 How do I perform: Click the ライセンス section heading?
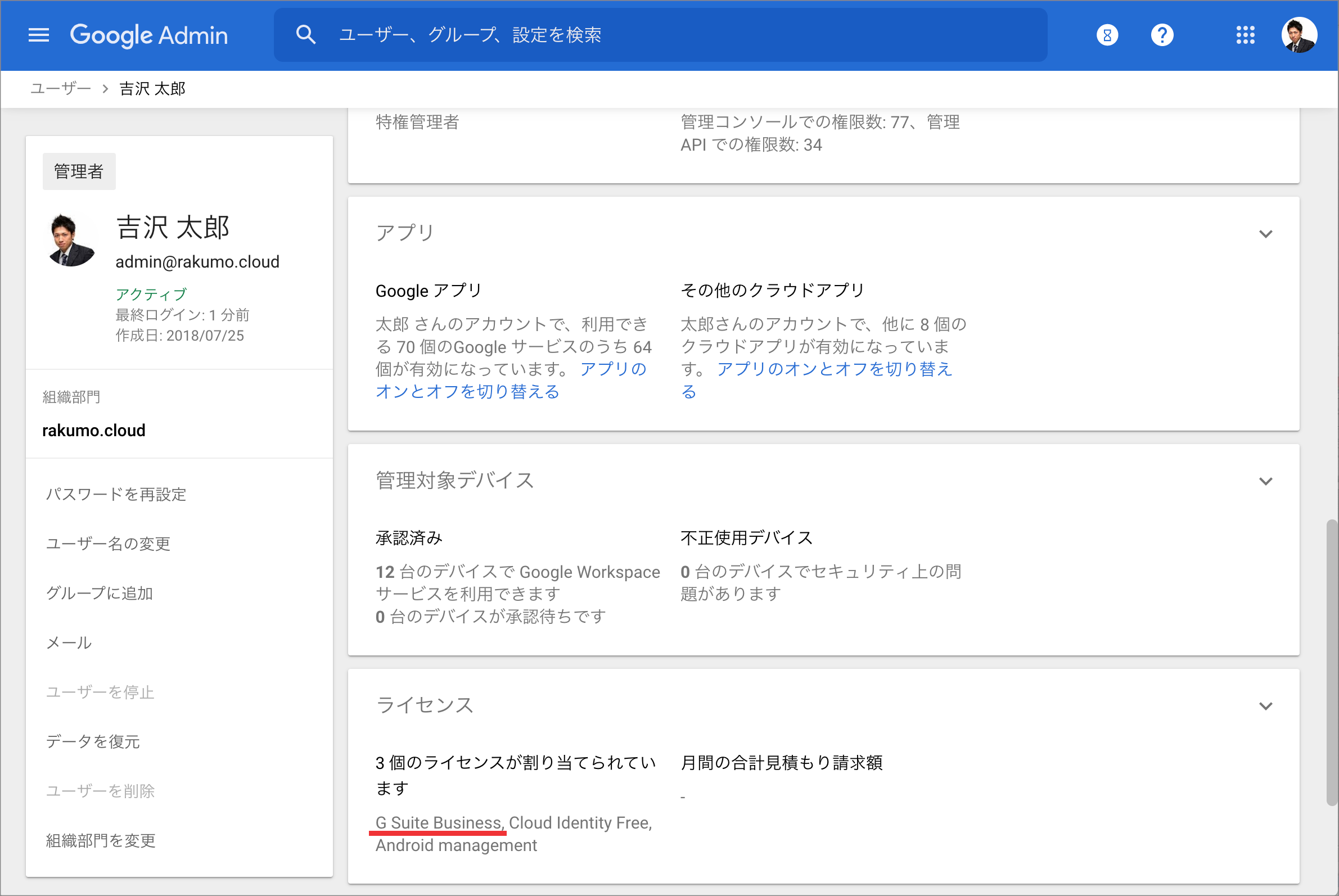(x=425, y=704)
